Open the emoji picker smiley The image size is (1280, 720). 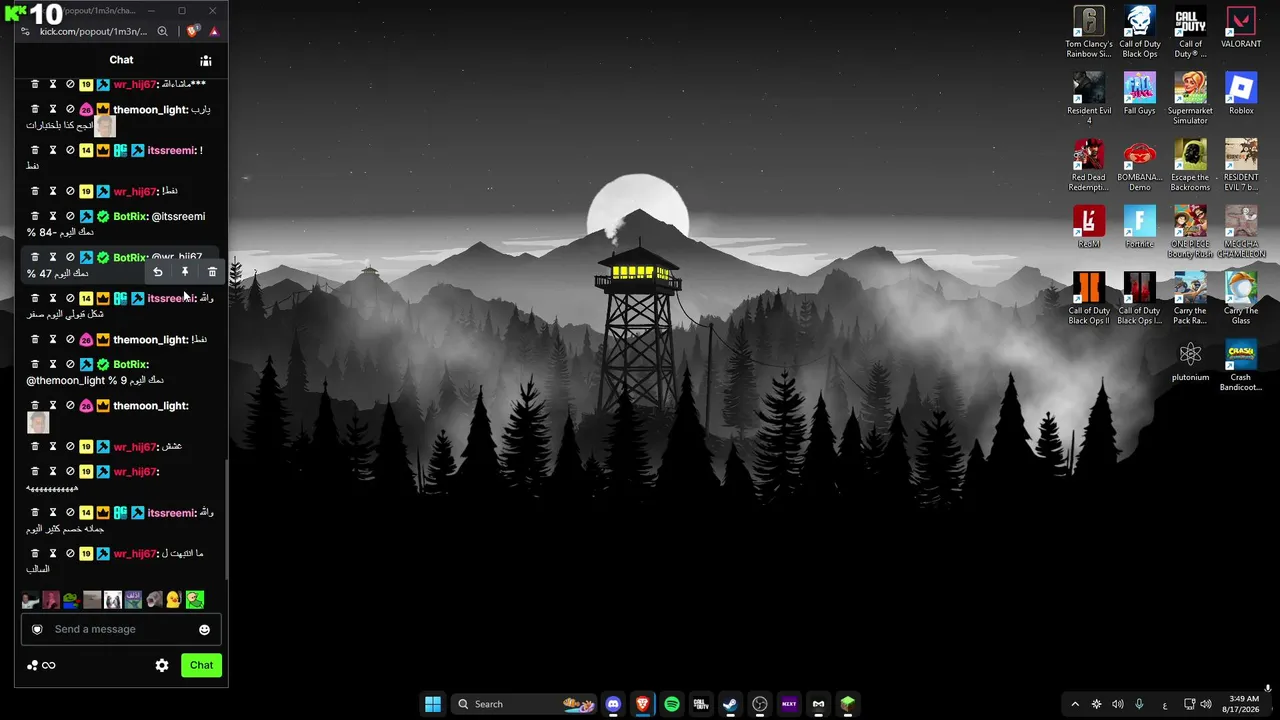click(204, 630)
